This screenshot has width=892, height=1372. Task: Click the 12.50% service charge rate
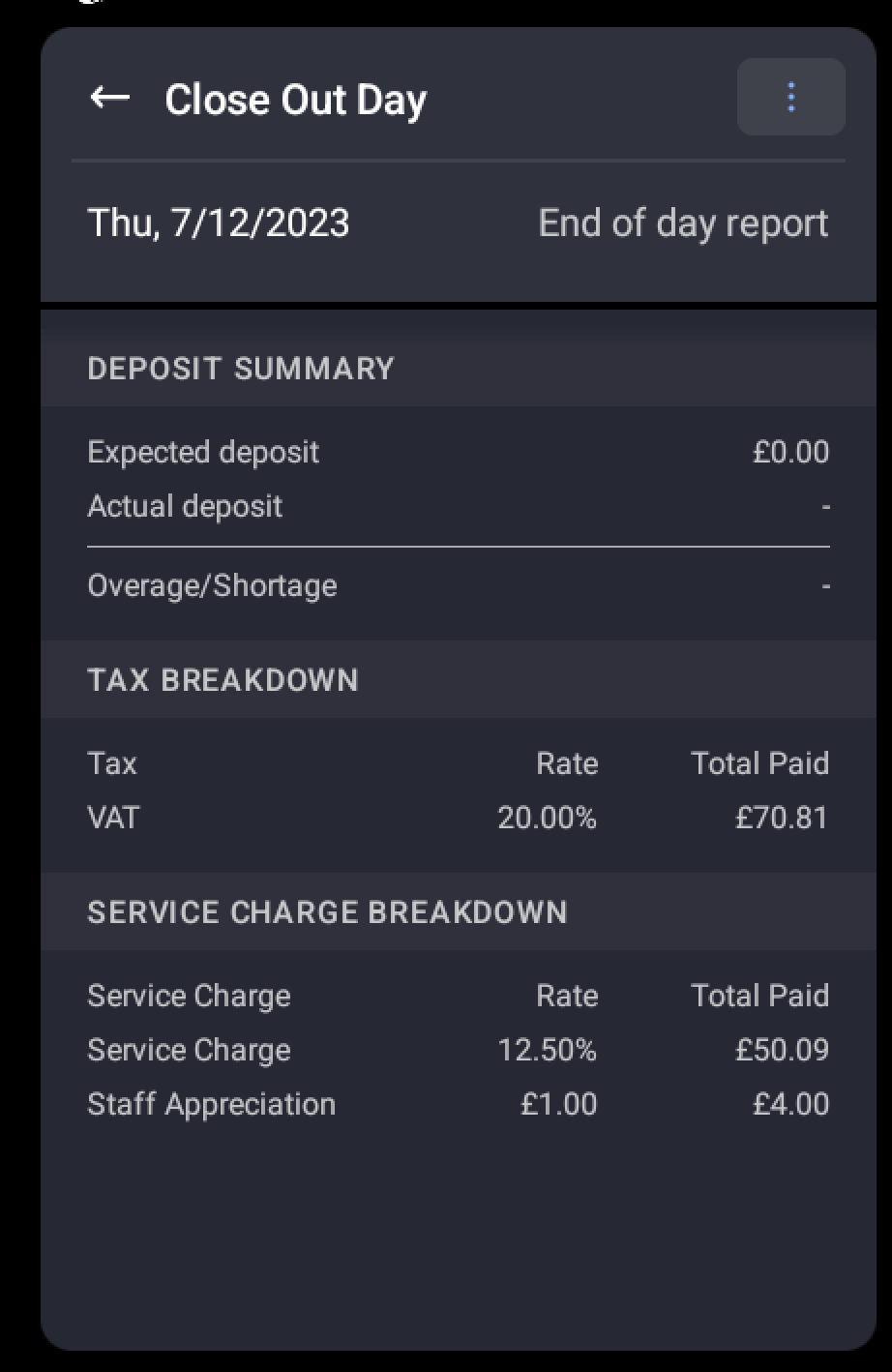tap(547, 1050)
